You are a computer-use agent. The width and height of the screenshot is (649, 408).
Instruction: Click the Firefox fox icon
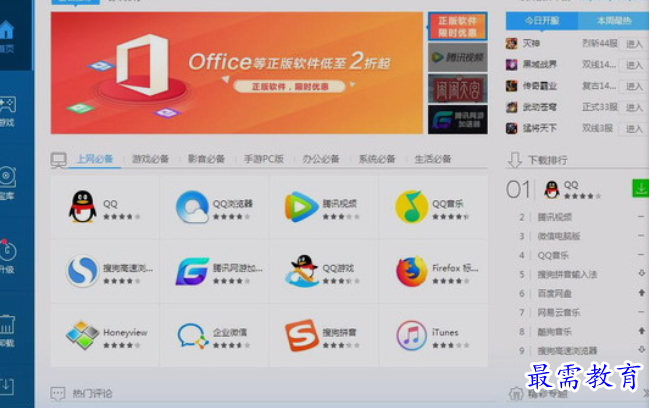point(411,271)
